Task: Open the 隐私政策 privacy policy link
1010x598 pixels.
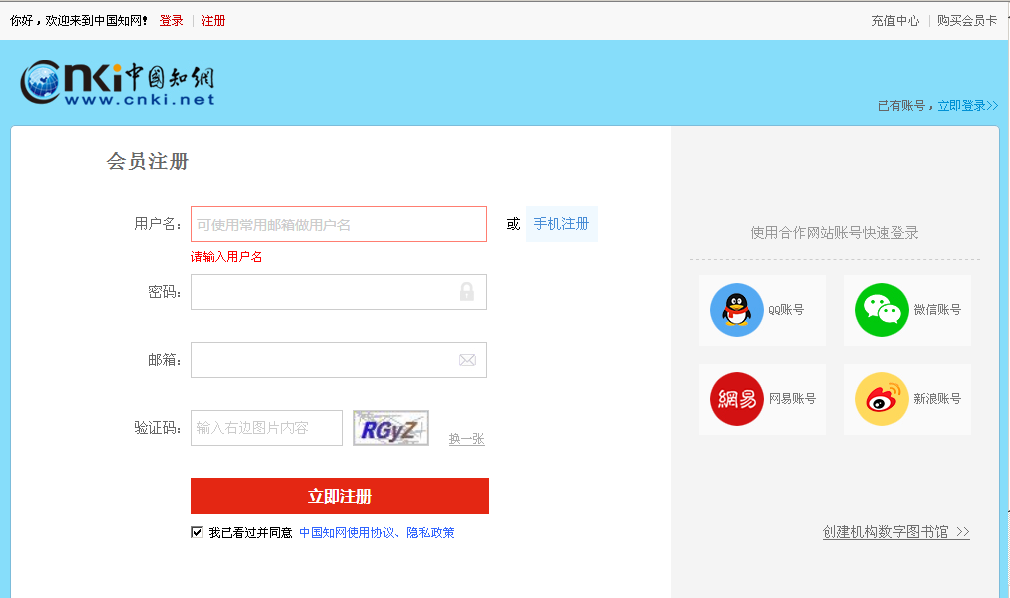Action: (430, 533)
